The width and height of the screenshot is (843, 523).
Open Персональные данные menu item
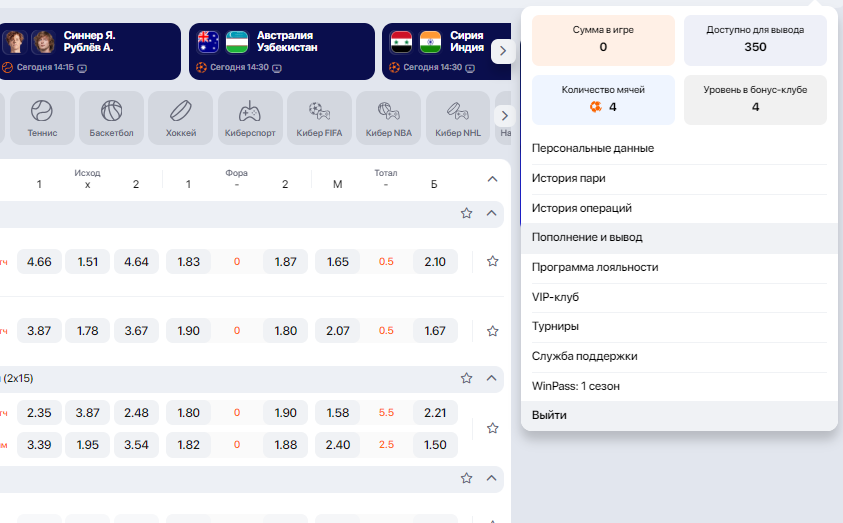tap(679, 148)
